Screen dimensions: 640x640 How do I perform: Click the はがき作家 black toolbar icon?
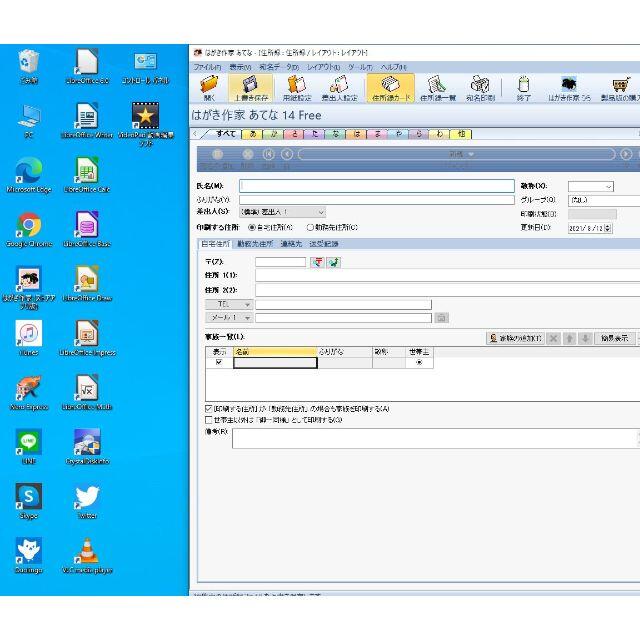tap(569, 87)
